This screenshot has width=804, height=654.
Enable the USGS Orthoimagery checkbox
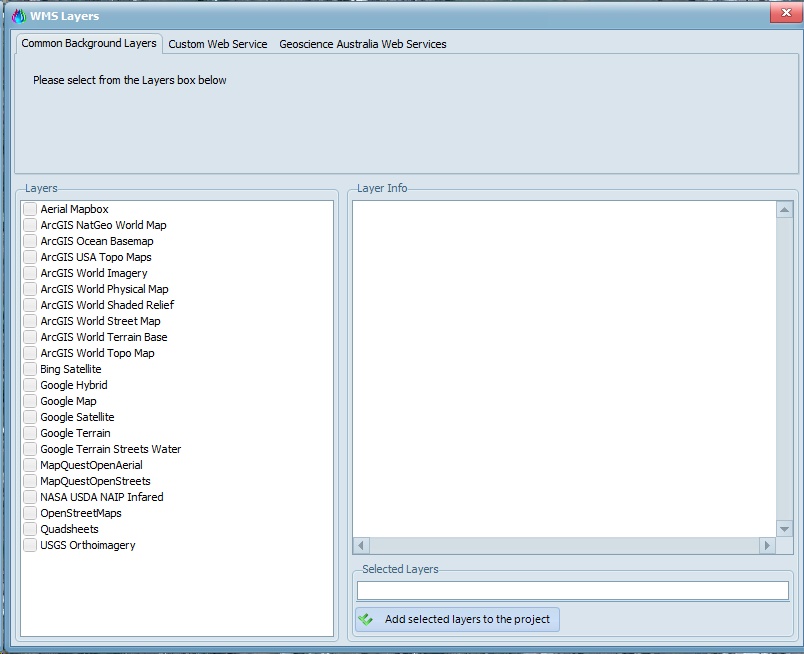coord(30,545)
